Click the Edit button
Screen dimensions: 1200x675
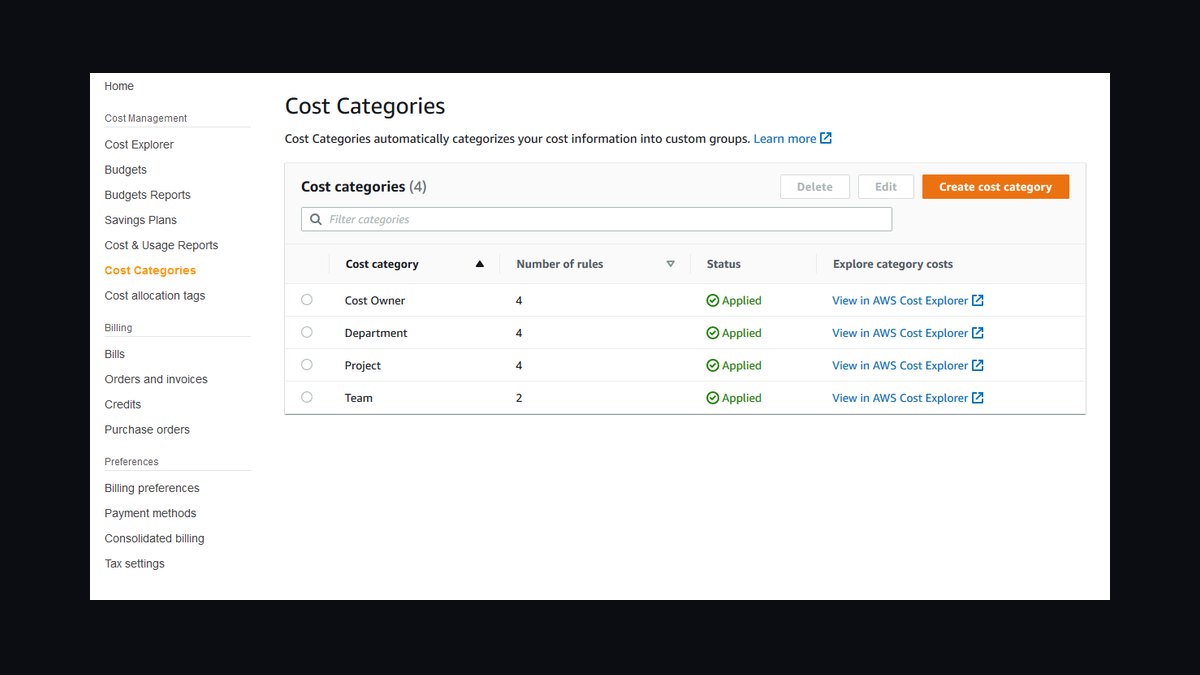point(886,187)
